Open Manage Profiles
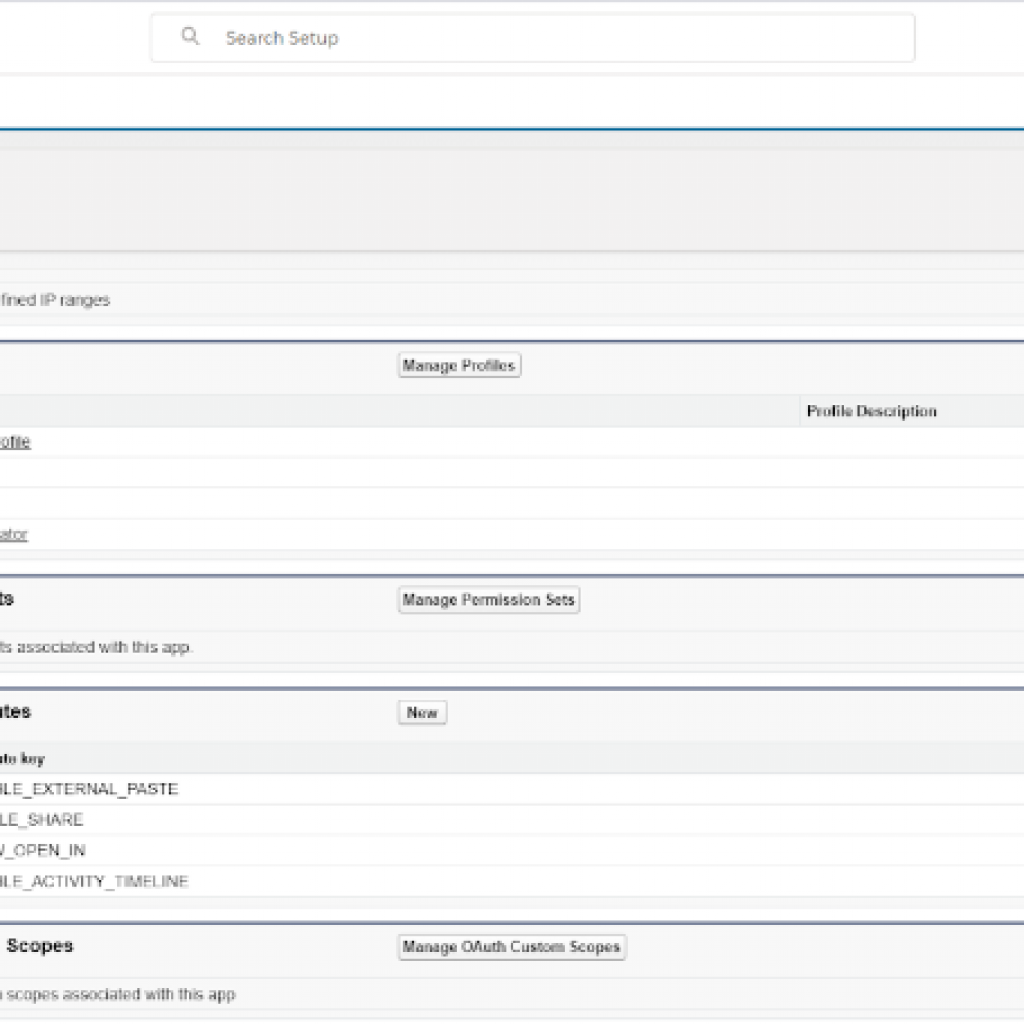Image resolution: width=1024 pixels, height=1024 pixels. point(459,365)
